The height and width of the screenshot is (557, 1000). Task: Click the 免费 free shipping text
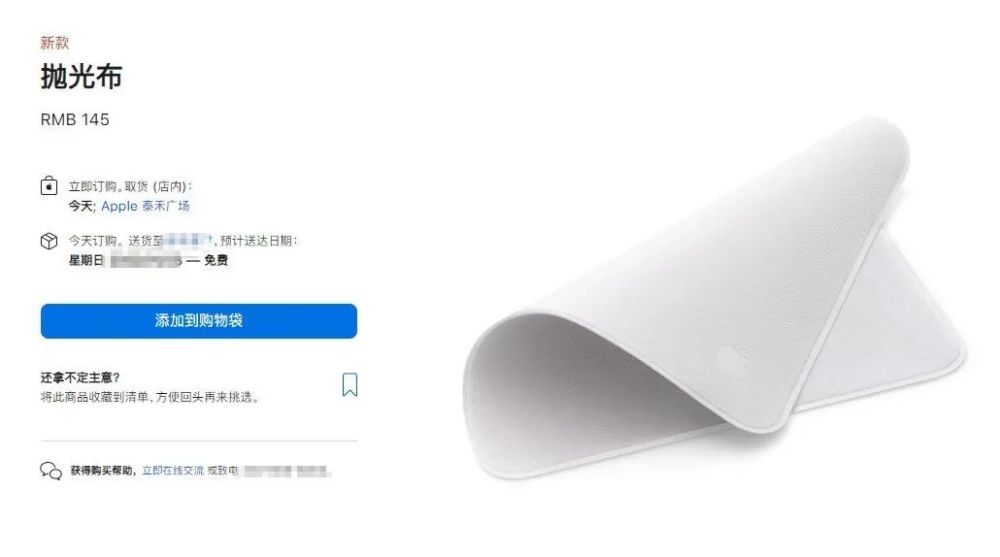coord(216,260)
